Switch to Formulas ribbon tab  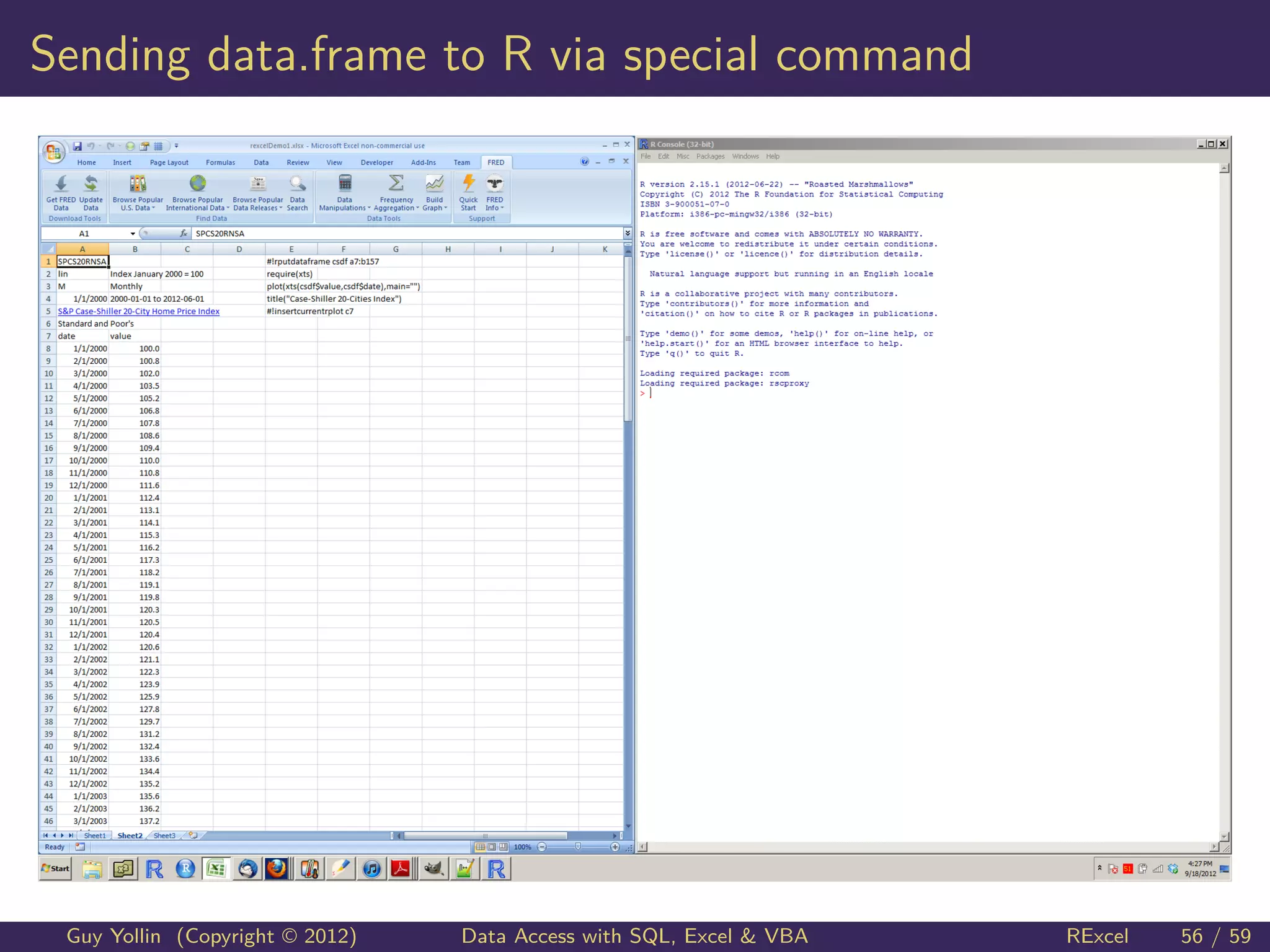(220, 162)
